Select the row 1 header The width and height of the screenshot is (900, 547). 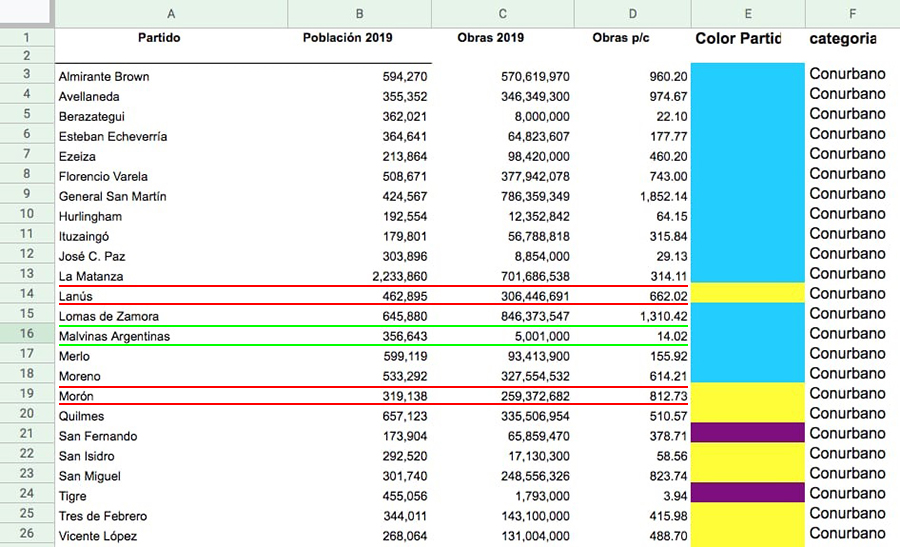(x=27, y=39)
